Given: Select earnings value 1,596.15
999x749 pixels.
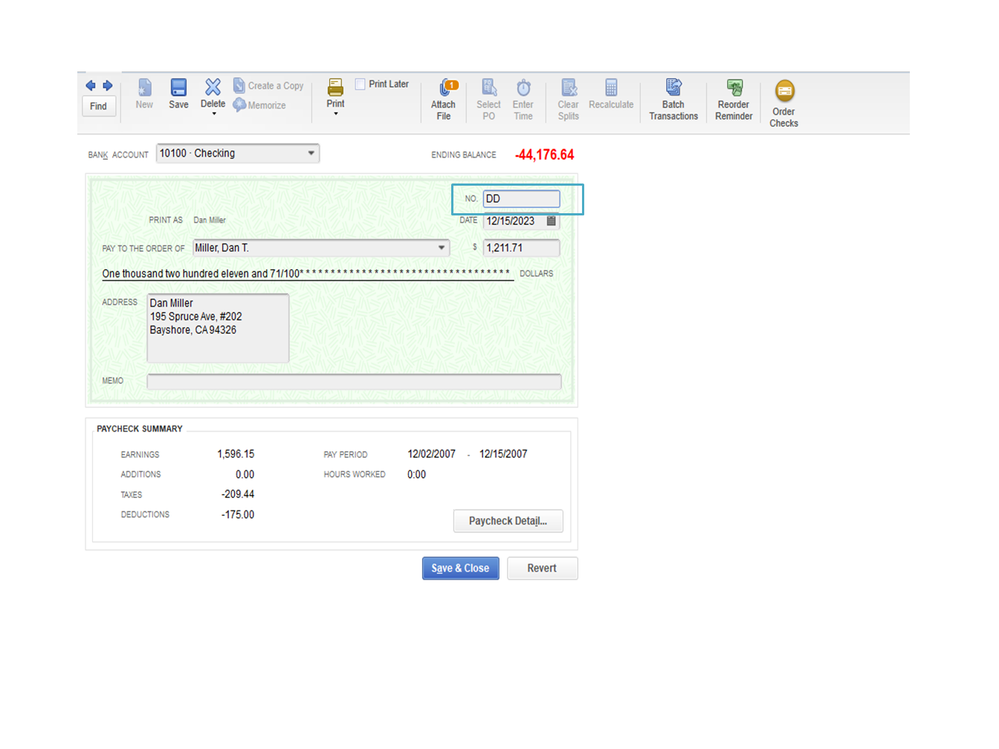Looking at the screenshot, I should pyautogui.click(x=236, y=454).
